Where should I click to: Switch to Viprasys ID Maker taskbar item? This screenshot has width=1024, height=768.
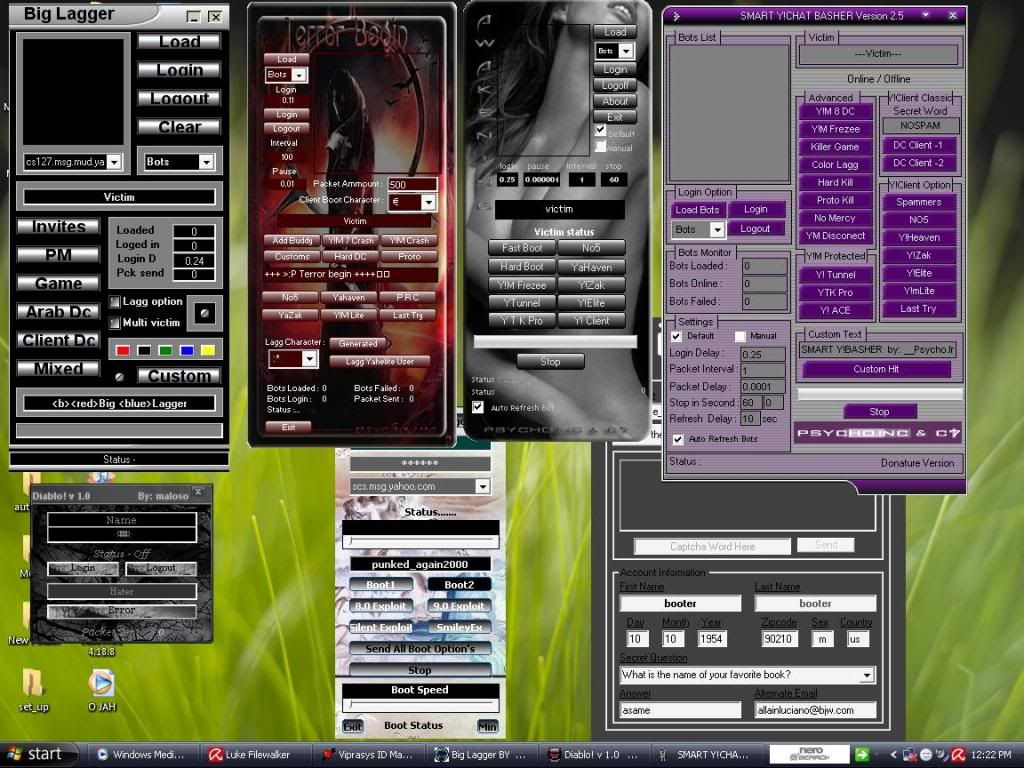pyautogui.click(x=369, y=754)
